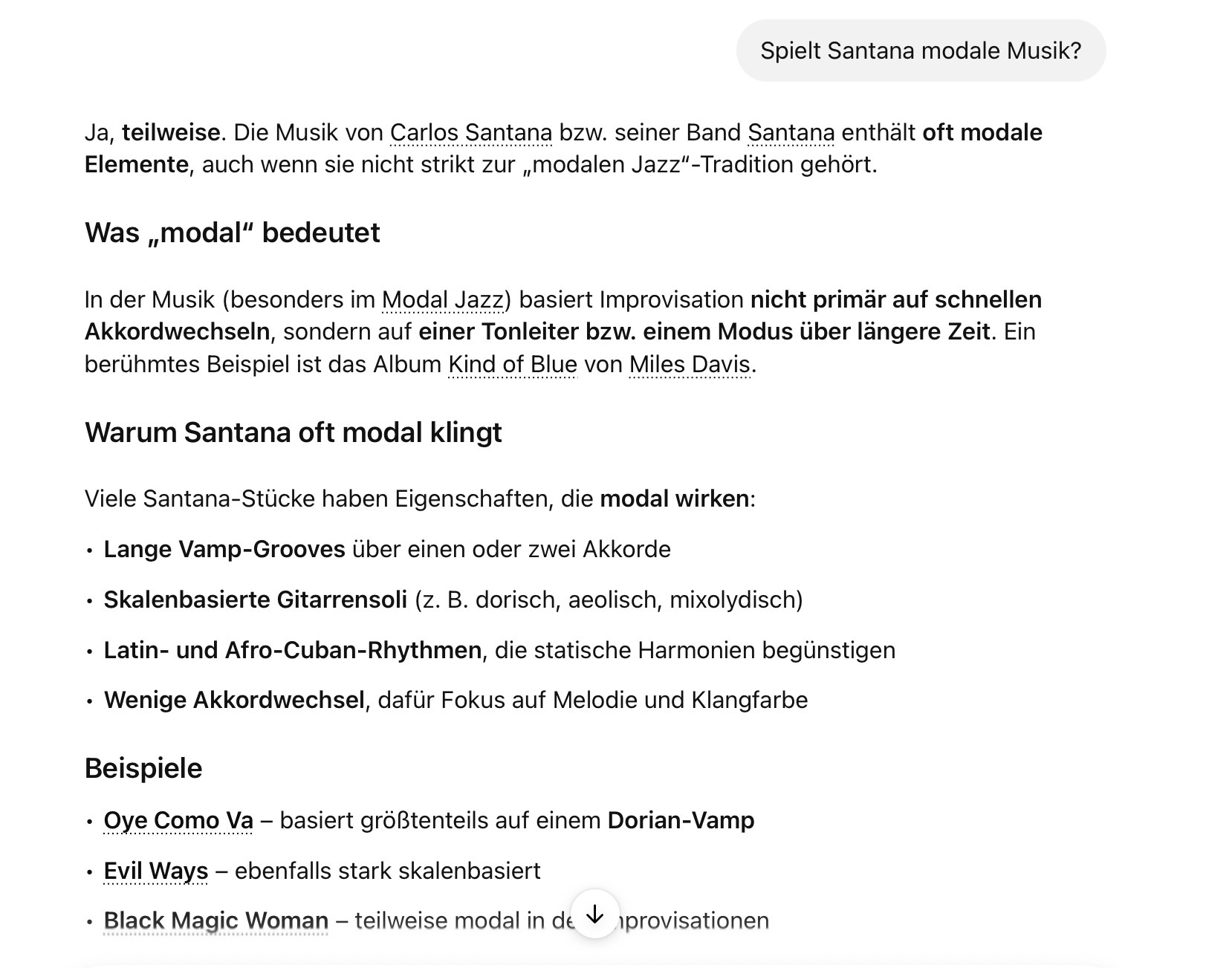Select the Black Magic Woman link

tap(215, 921)
